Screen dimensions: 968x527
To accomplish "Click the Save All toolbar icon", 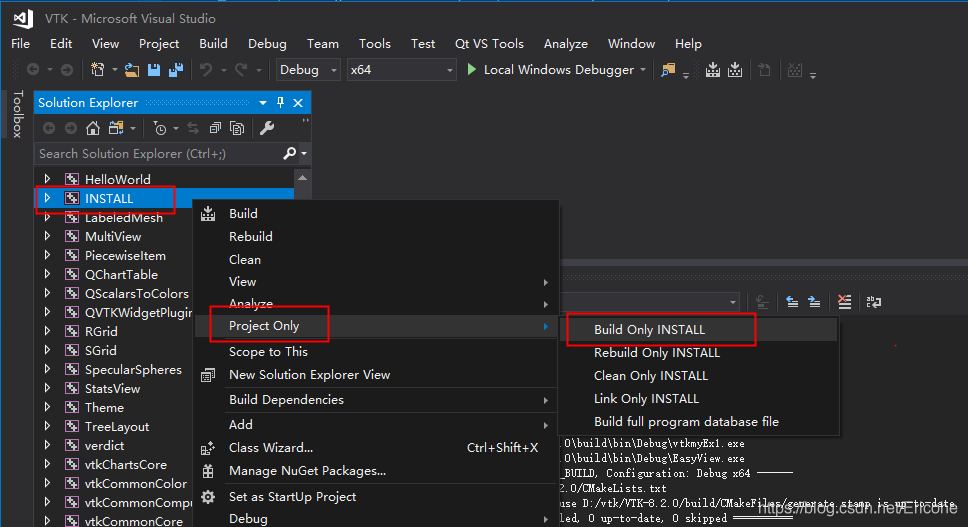I will tap(176, 70).
